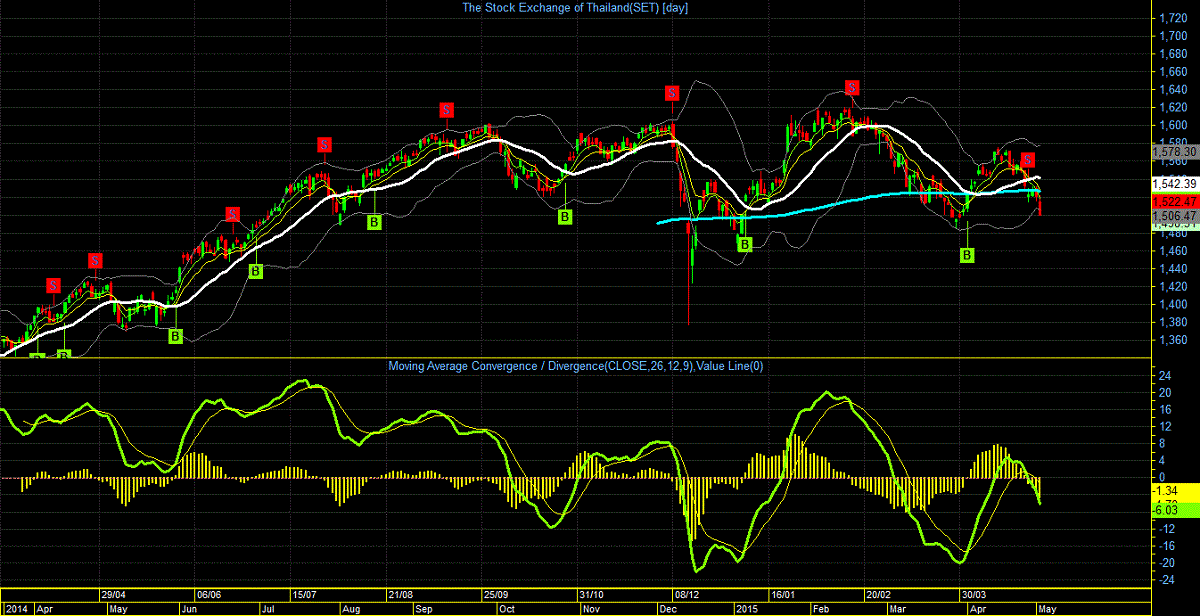Image resolution: width=1200 pixels, height=616 pixels.
Task: Select the 16/01 date label
Action: click(x=784, y=593)
